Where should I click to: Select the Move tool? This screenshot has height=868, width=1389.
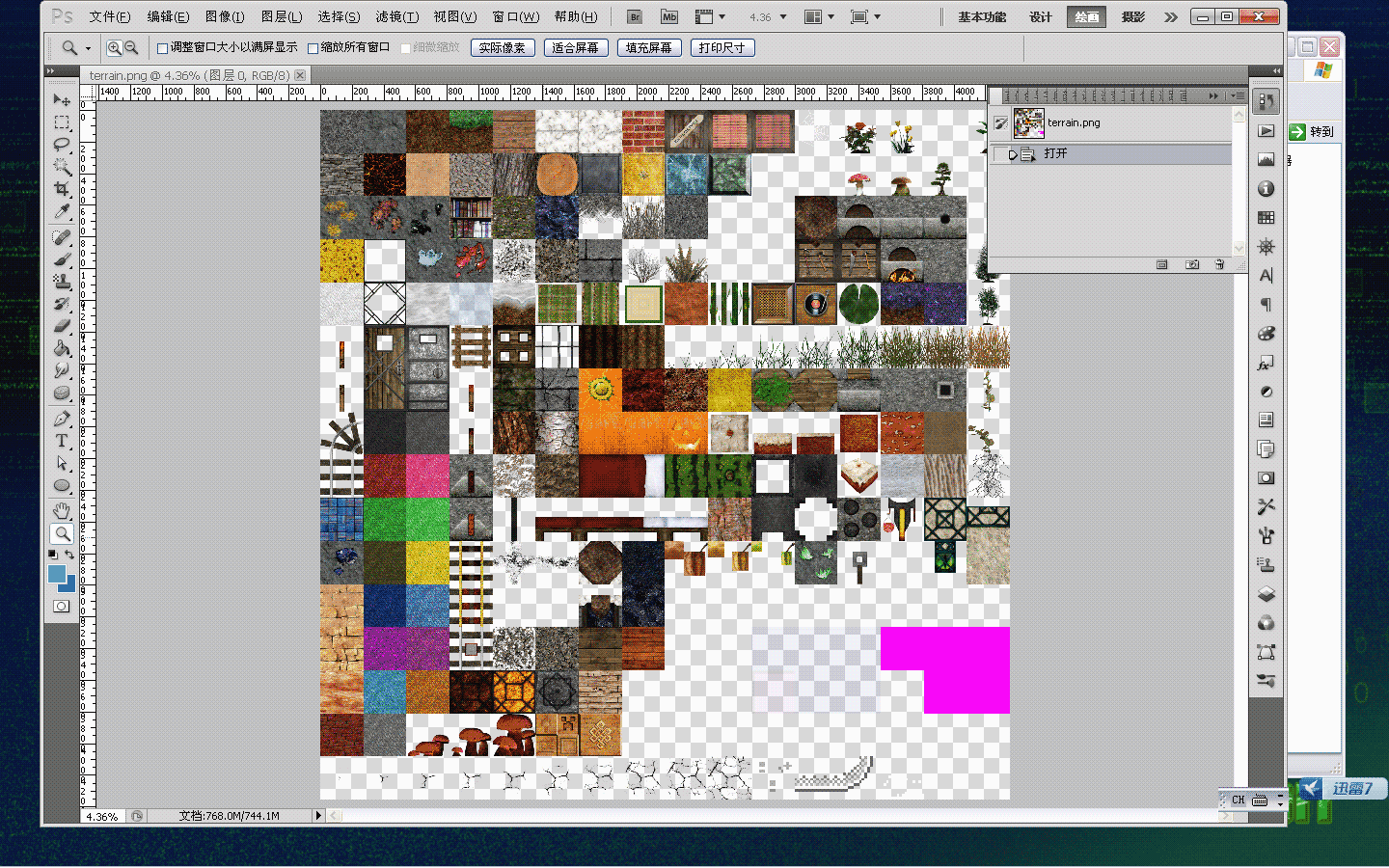[62, 99]
